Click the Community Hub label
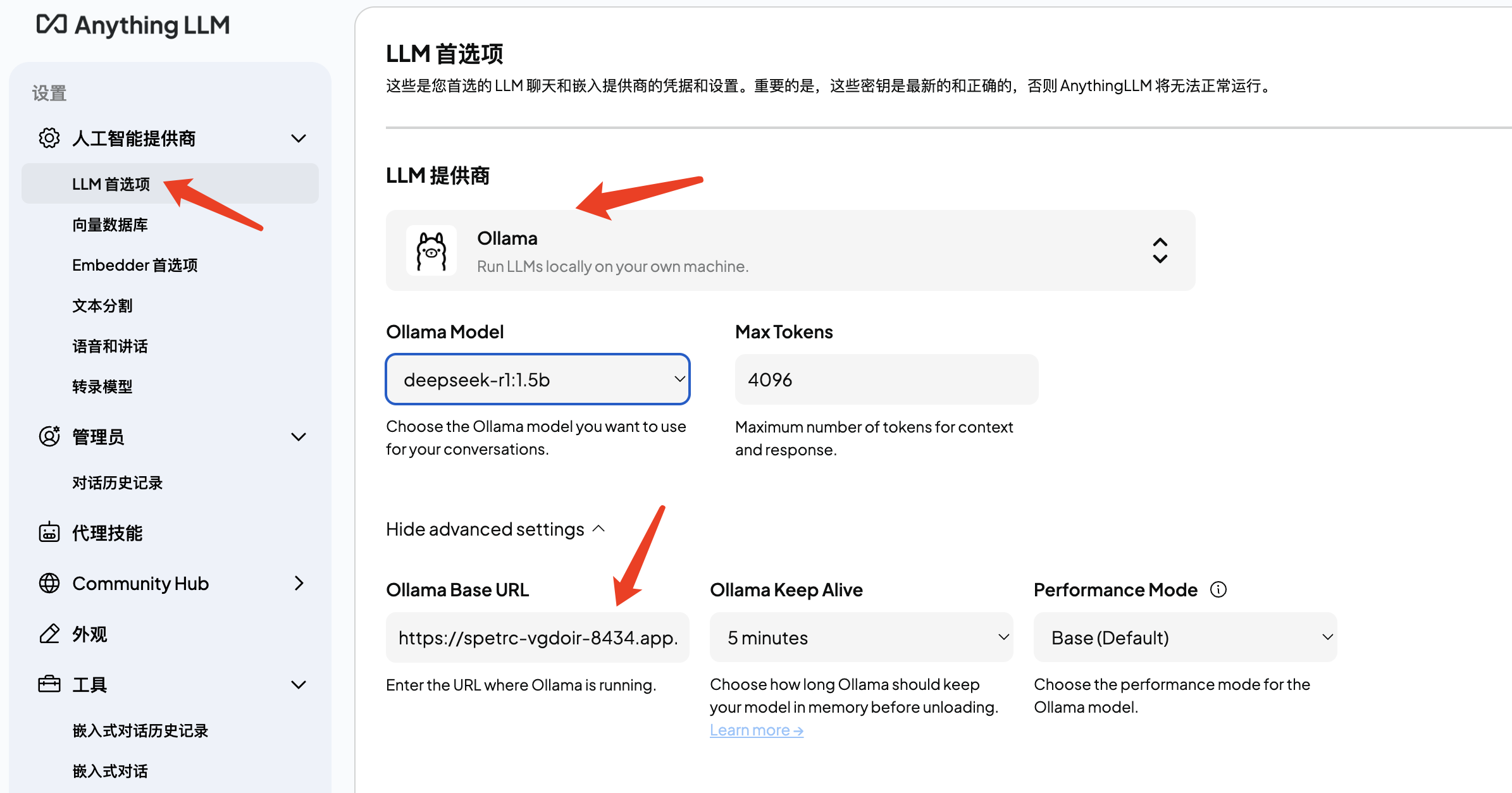 click(x=140, y=583)
